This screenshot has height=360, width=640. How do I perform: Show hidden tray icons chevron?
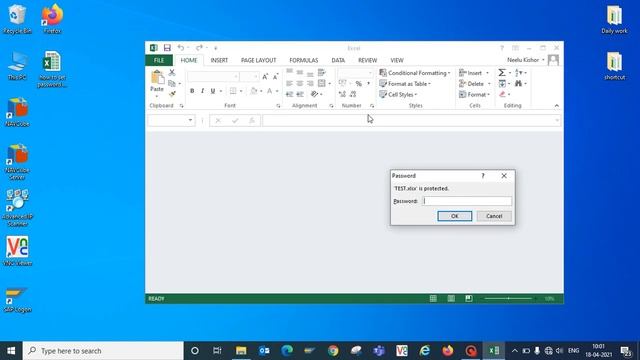tap(515, 351)
